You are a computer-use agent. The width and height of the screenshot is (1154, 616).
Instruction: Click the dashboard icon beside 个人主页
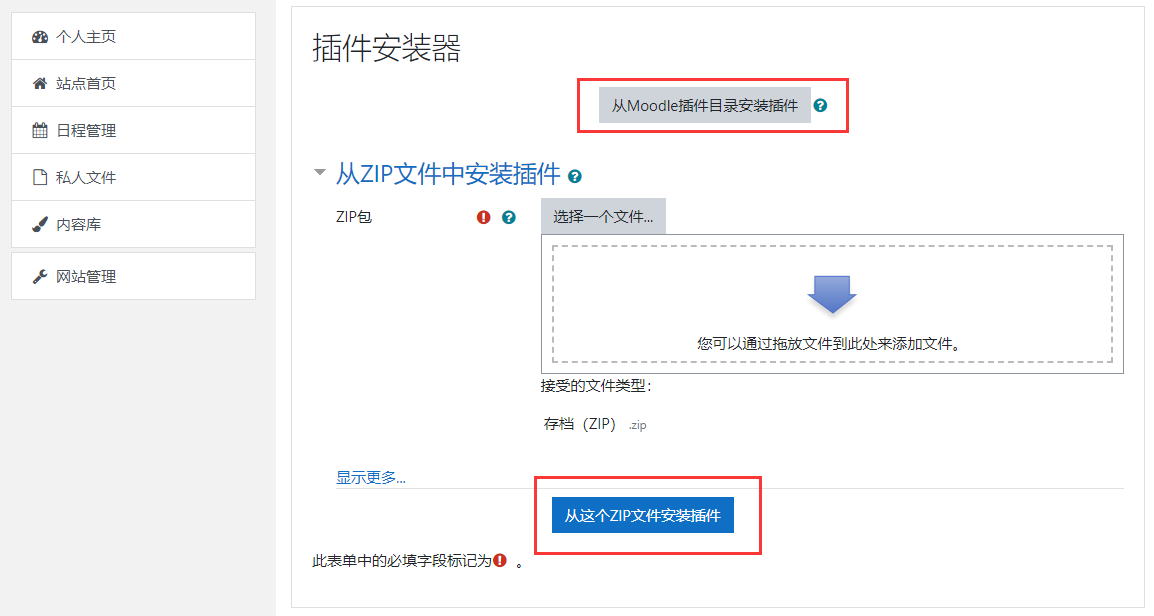[x=40, y=37]
